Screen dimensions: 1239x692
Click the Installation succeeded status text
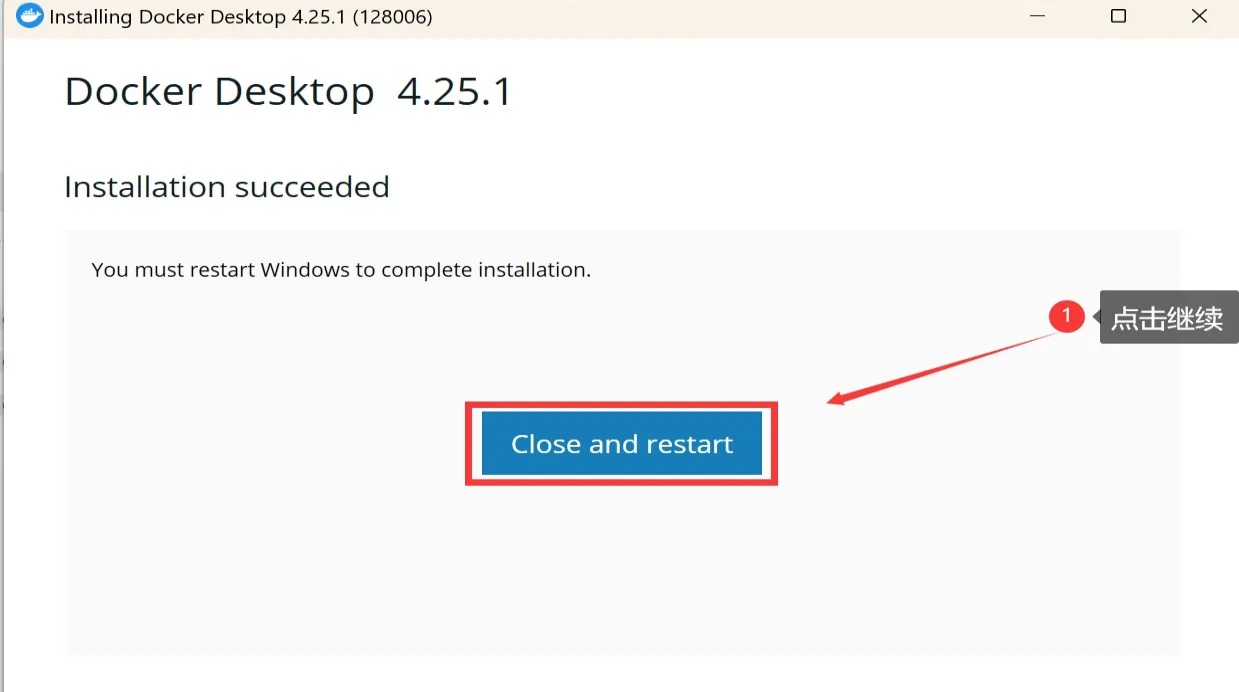227,187
